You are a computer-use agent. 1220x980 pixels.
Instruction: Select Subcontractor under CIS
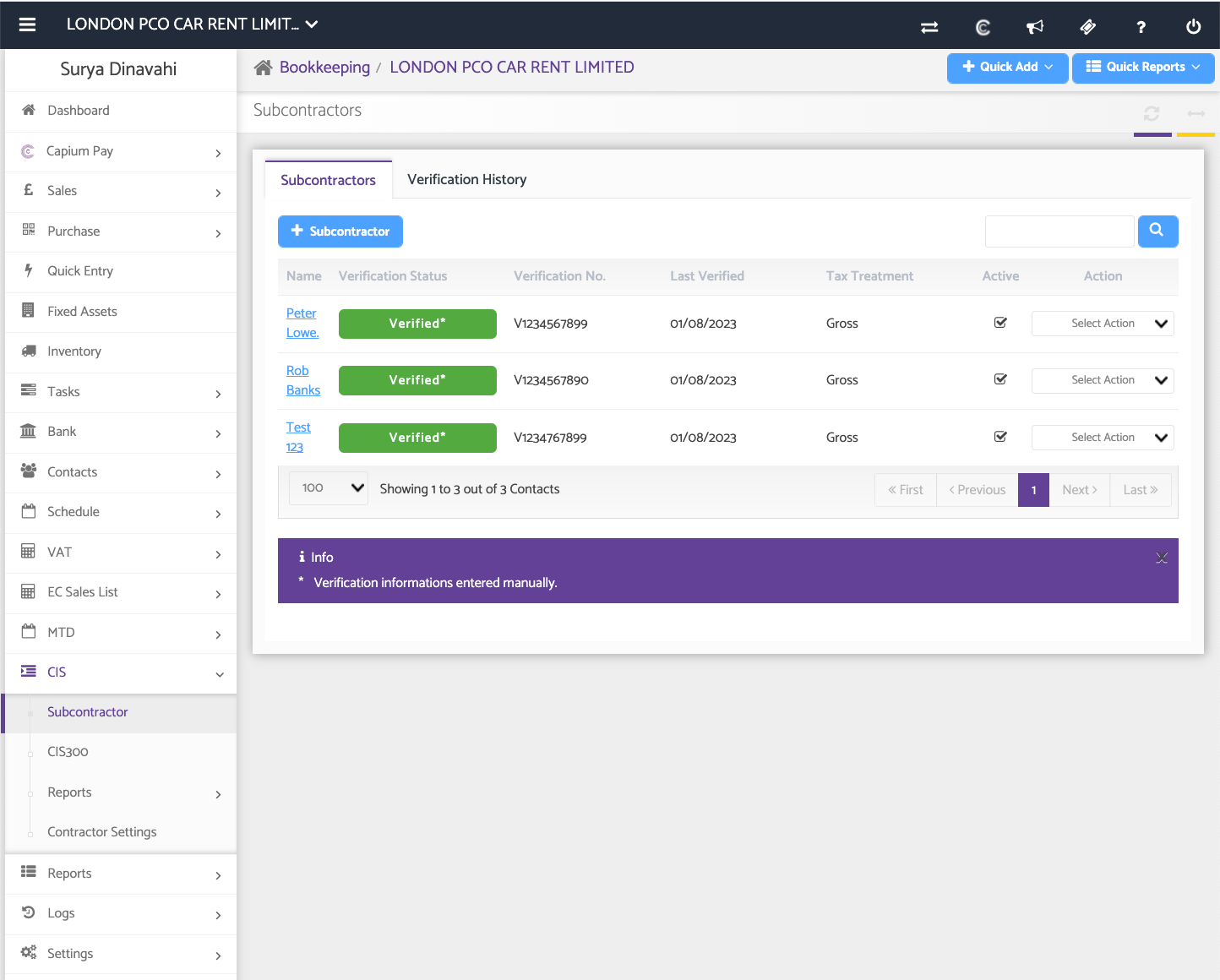point(121,712)
